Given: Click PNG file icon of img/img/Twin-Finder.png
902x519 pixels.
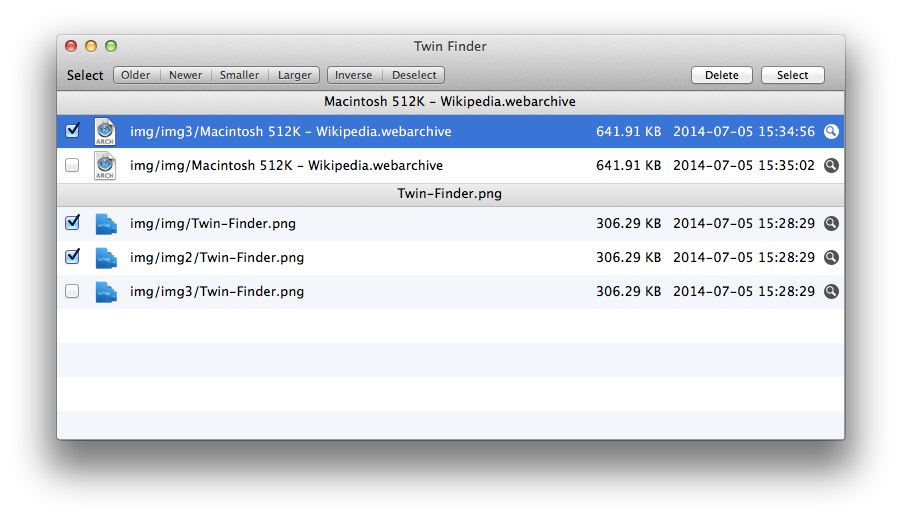Looking at the screenshot, I should coord(106,224).
